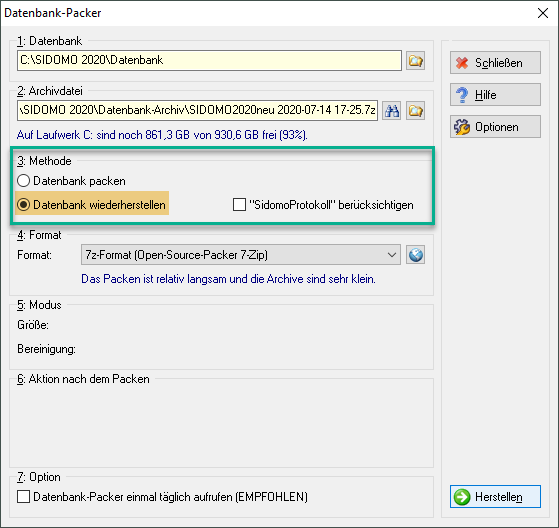Image resolution: width=559 pixels, height=528 pixels.
Task: Select the Datenbank packen radio option
Action: tap(24, 181)
